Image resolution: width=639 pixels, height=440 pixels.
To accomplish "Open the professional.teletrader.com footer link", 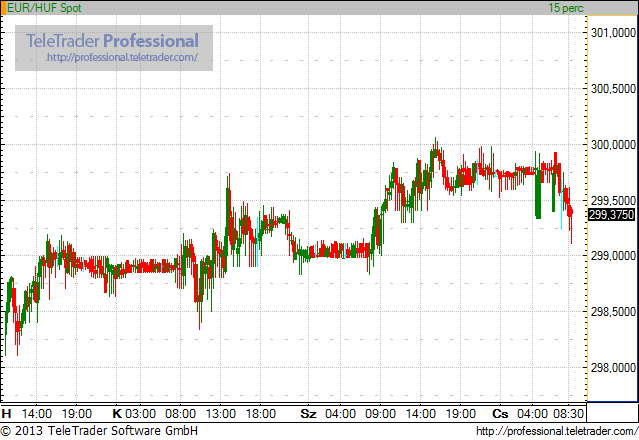I will (557, 431).
